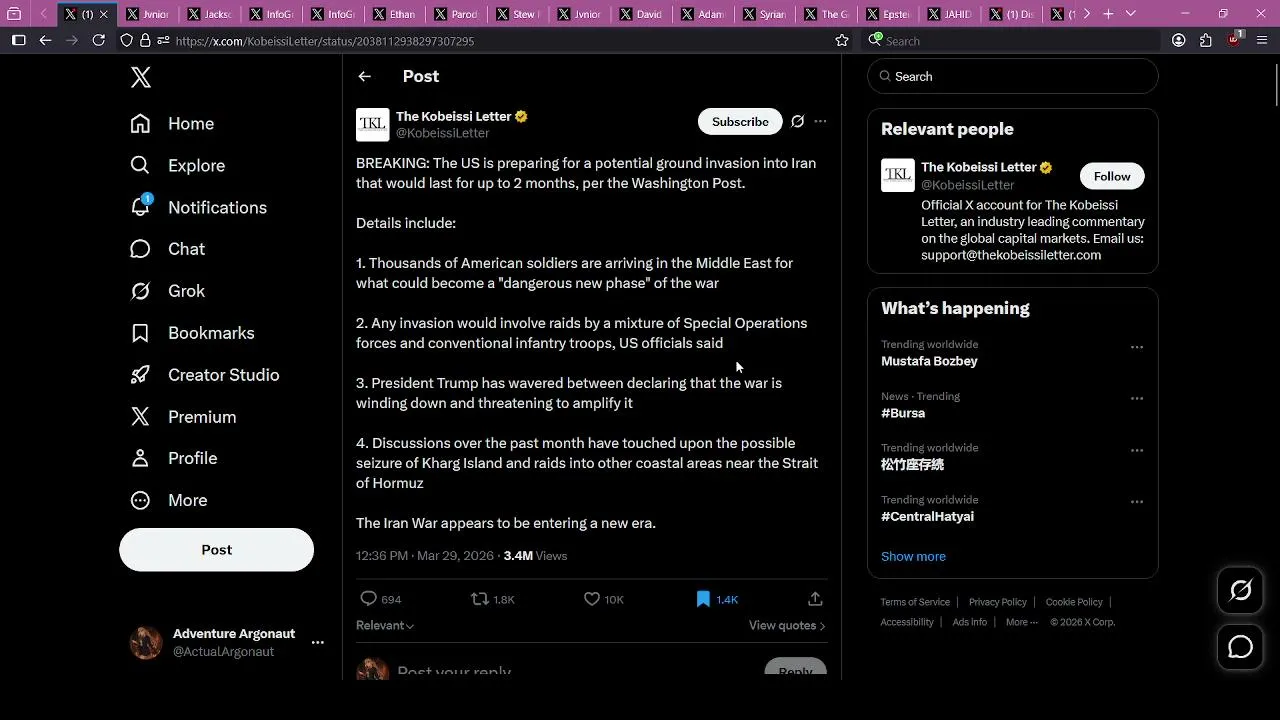Open options for #Bursa trend

pyautogui.click(x=1136, y=398)
